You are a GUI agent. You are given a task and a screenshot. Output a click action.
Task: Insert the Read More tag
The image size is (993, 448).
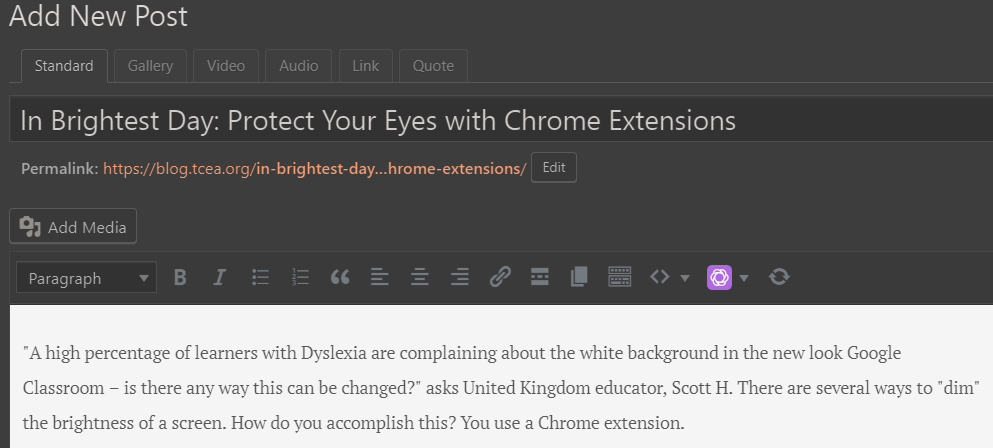(x=540, y=277)
